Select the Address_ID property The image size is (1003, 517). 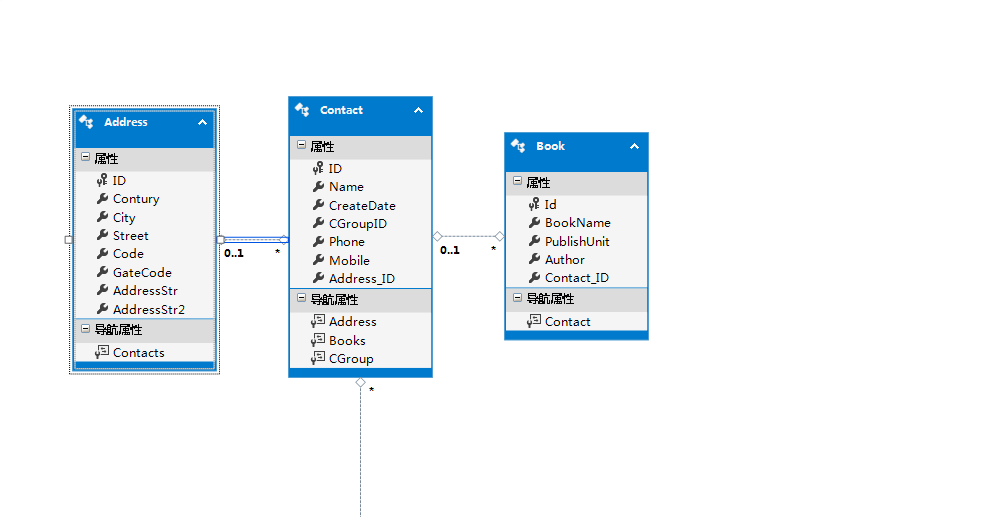click(361, 278)
